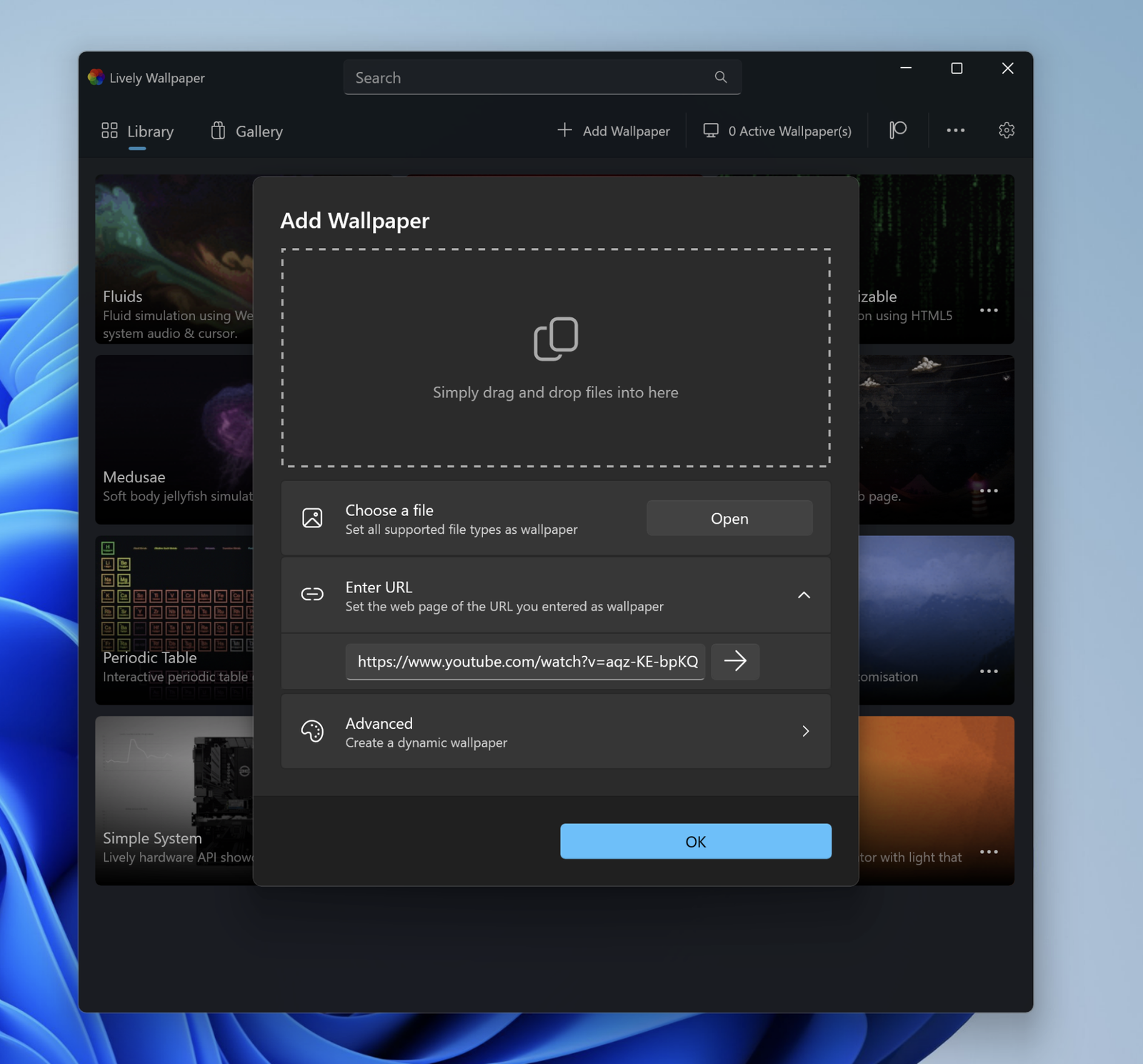Click the Choose a file image icon
The image size is (1143, 1064).
click(312, 518)
